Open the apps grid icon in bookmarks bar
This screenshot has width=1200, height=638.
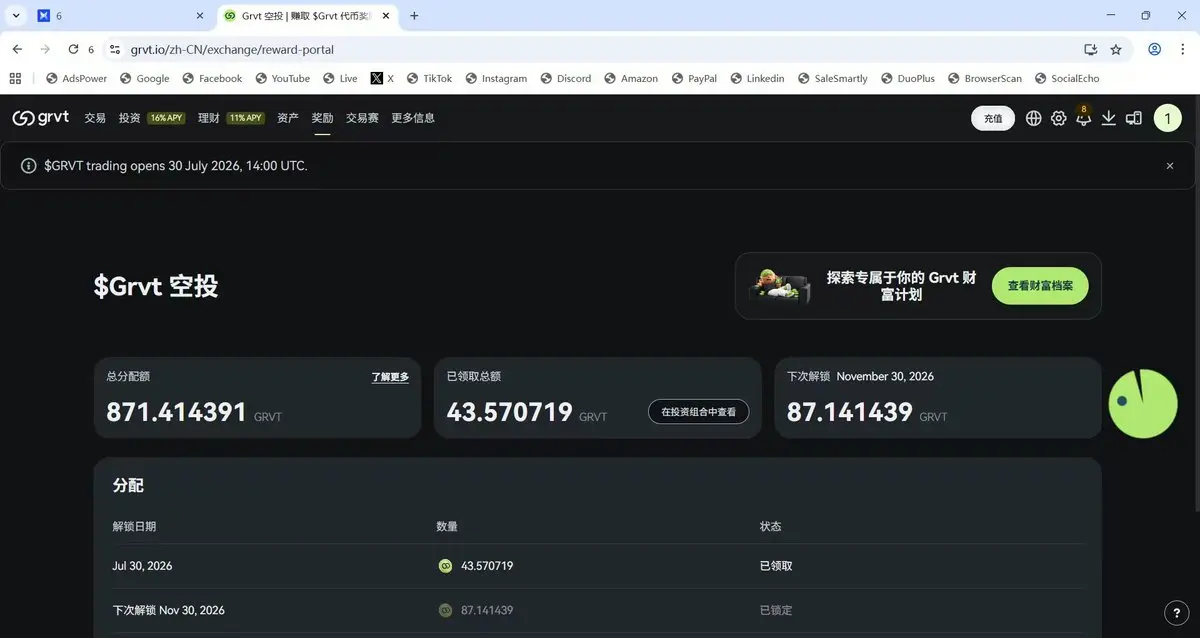click(x=15, y=78)
